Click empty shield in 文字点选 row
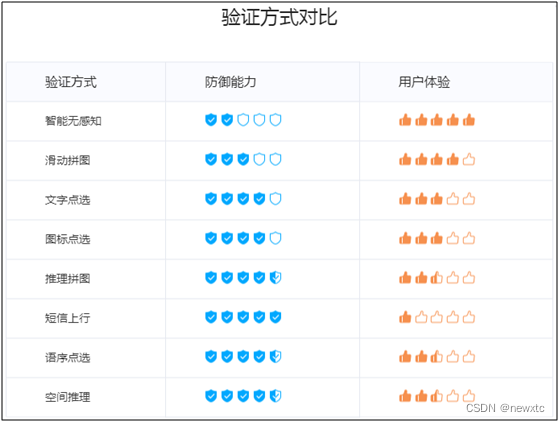 click(275, 199)
